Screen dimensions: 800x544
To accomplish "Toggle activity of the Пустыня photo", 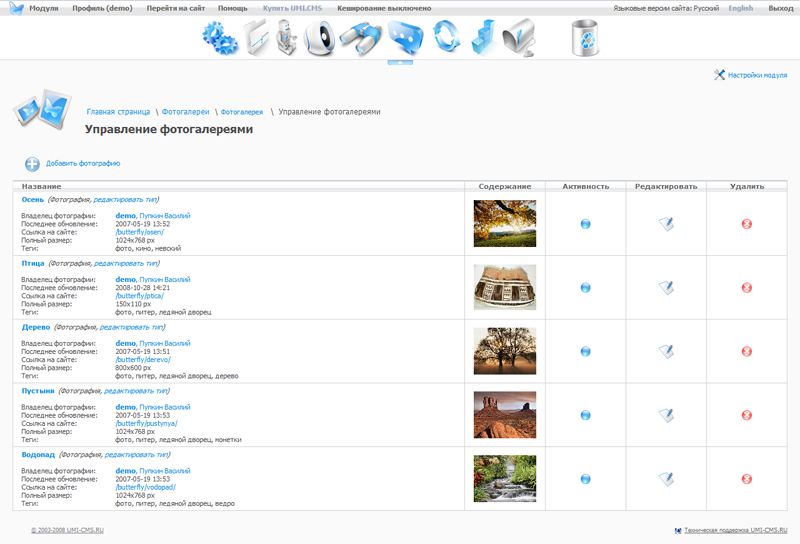I will tap(586, 415).
